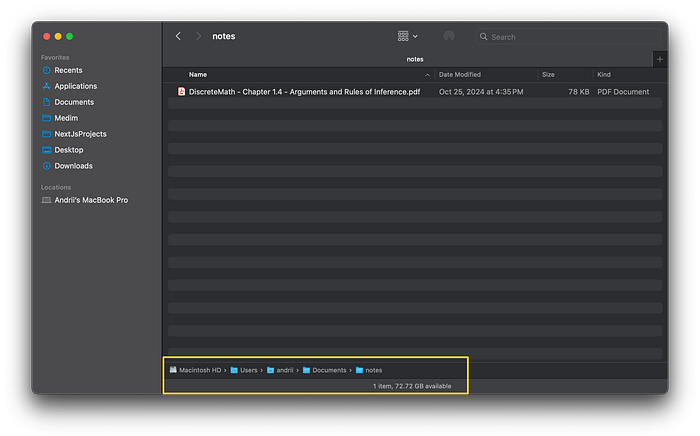Jump to andrii in the path bar
The image size is (700, 436).
pyautogui.click(x=285, y=370)
